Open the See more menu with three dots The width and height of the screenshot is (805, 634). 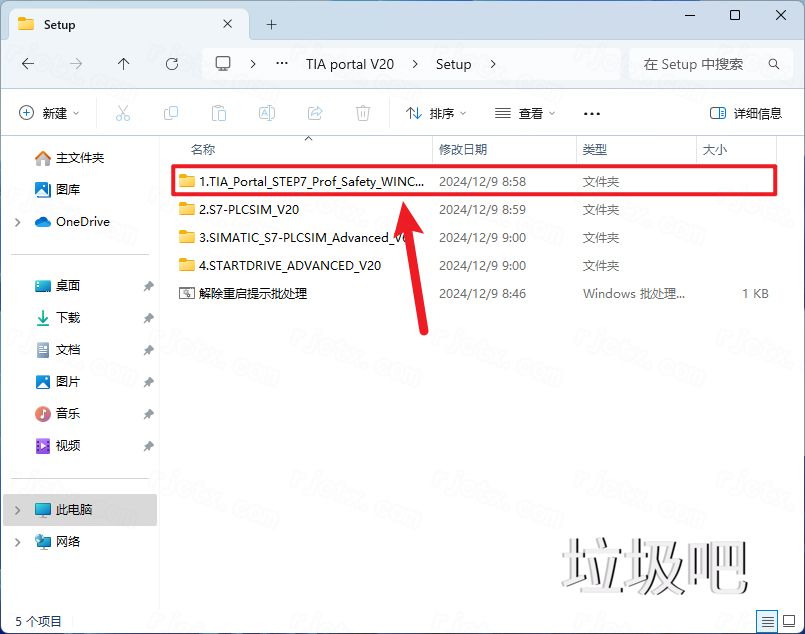[591, 113]
